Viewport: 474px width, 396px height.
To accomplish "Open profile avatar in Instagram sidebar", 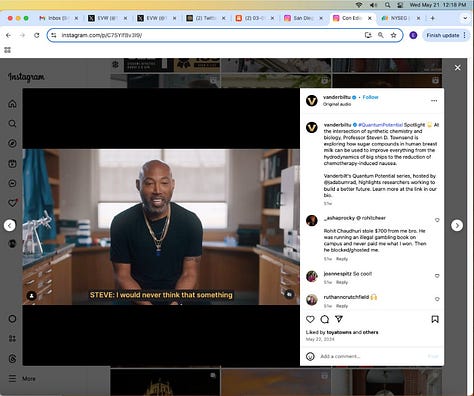I will coord(12,243).
